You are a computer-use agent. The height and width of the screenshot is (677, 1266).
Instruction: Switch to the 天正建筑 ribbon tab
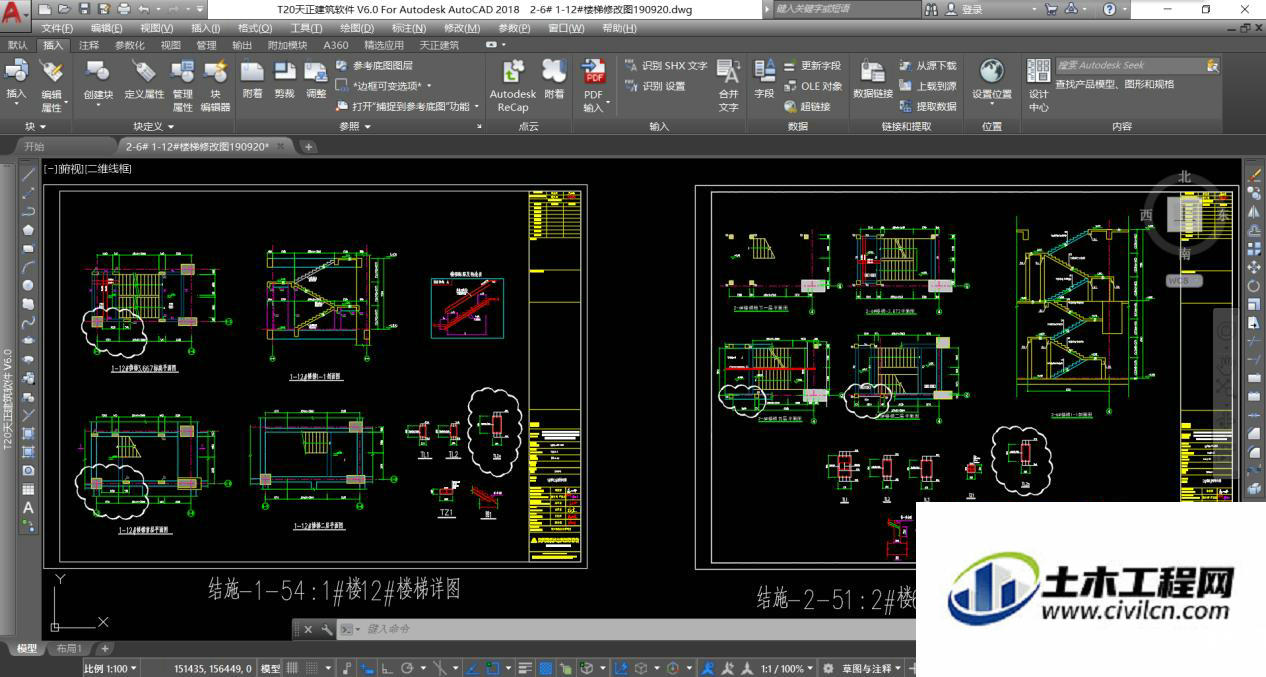point(439,45)
